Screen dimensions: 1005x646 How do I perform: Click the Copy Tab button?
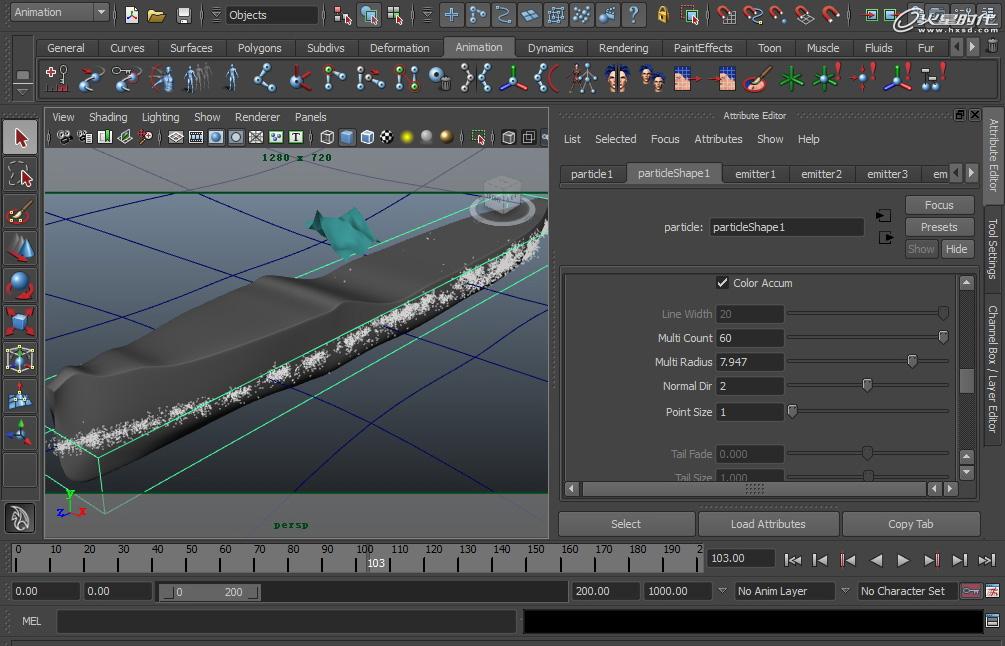click(912, 523)
